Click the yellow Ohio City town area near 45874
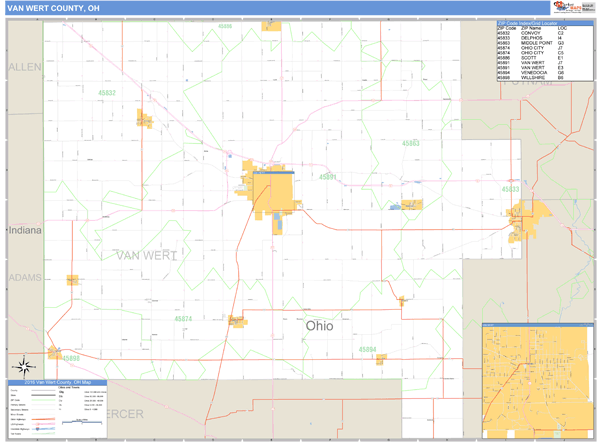This screenshot has width=600, height=442. pos(237,321)
